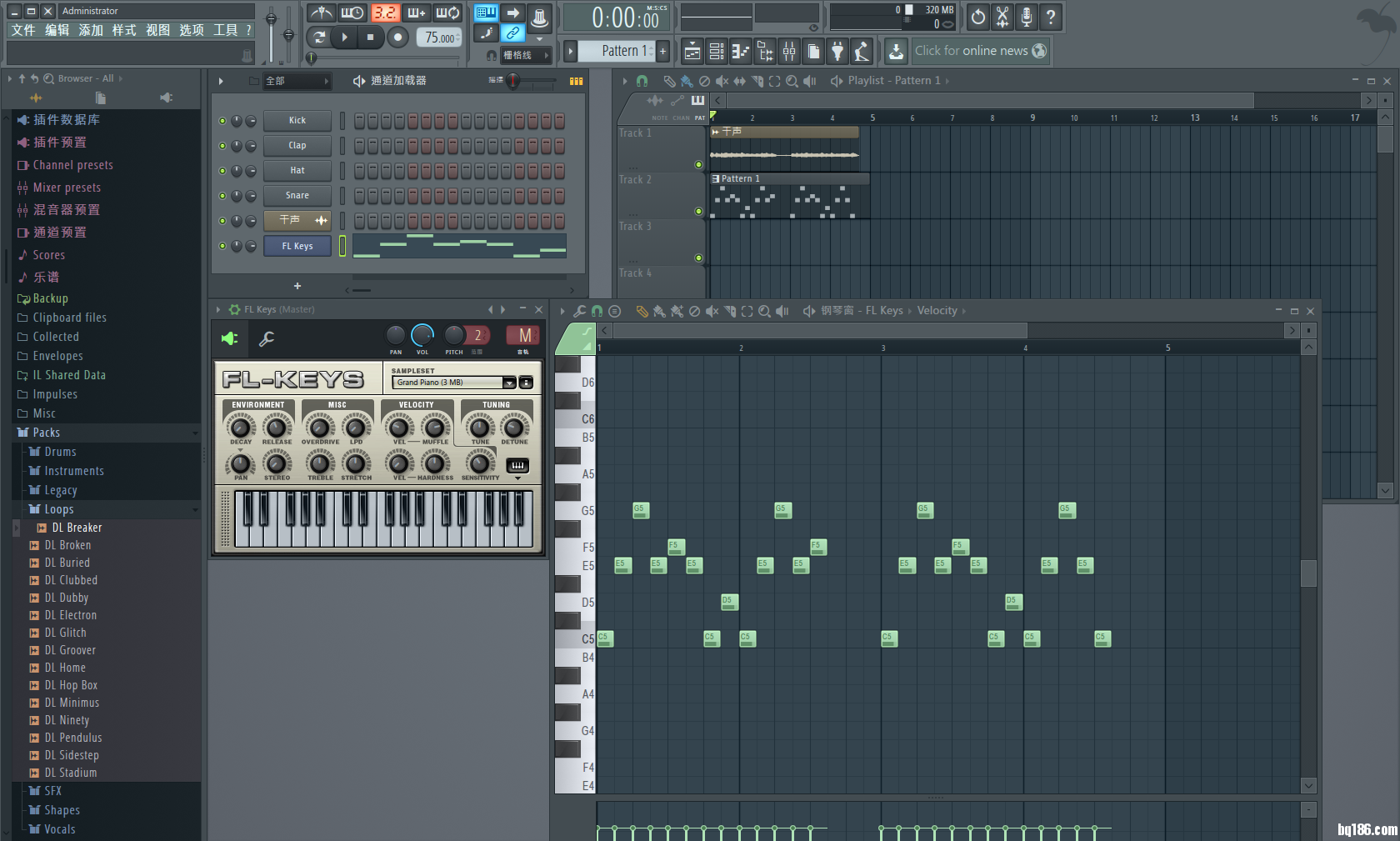This screenshot has width=1400, height=841.
Task: Click the Clap channel button
Action: click(x=297, y=146)
